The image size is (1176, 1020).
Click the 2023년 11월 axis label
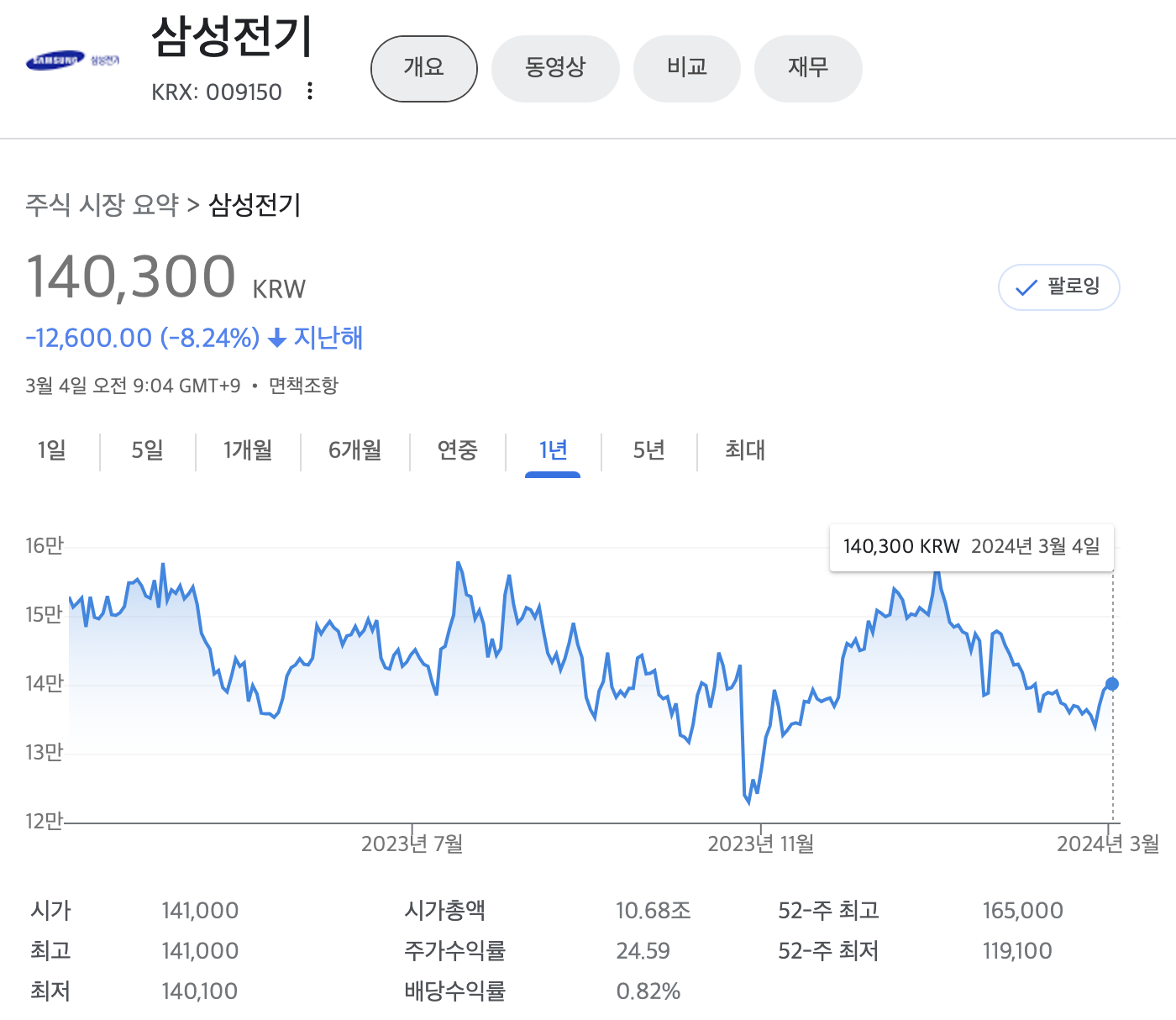click(760, 844)
